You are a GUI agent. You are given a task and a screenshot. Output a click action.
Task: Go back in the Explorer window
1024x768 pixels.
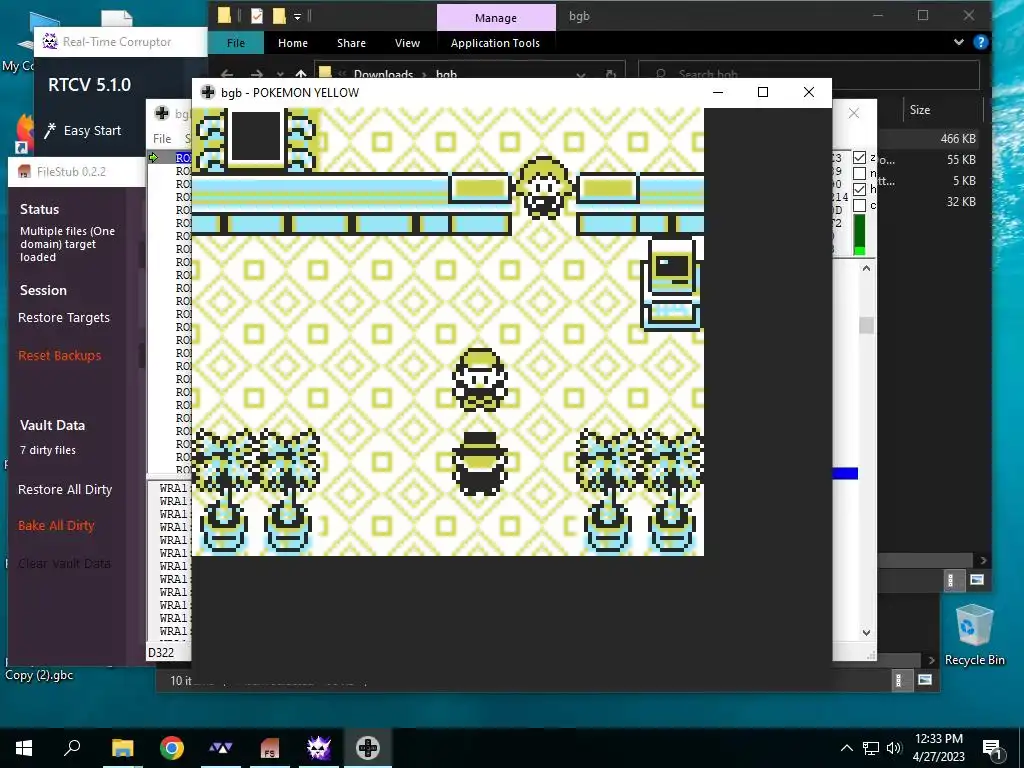coord(227,74)
